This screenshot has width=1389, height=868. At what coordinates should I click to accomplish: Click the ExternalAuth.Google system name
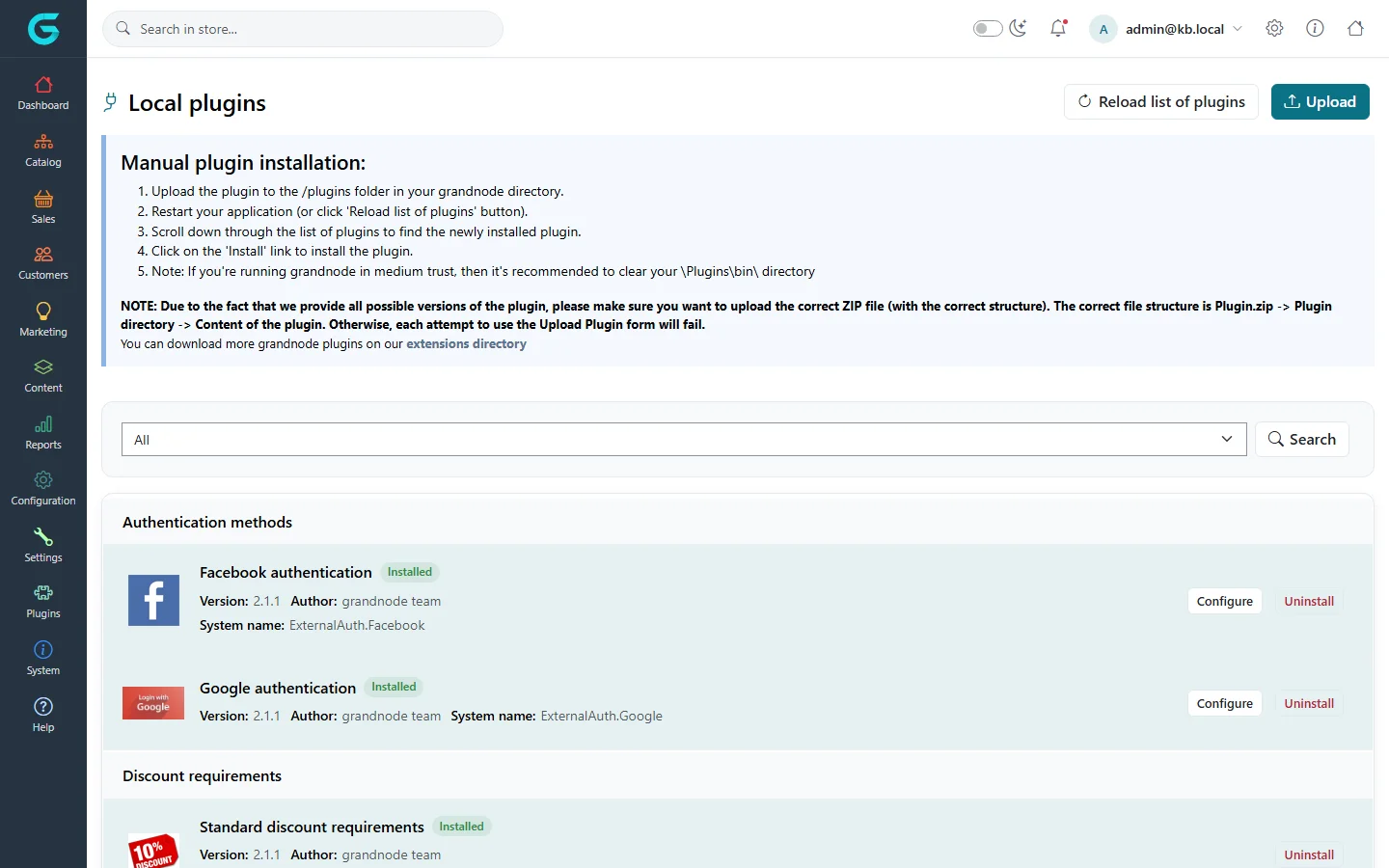pos(602,716)
